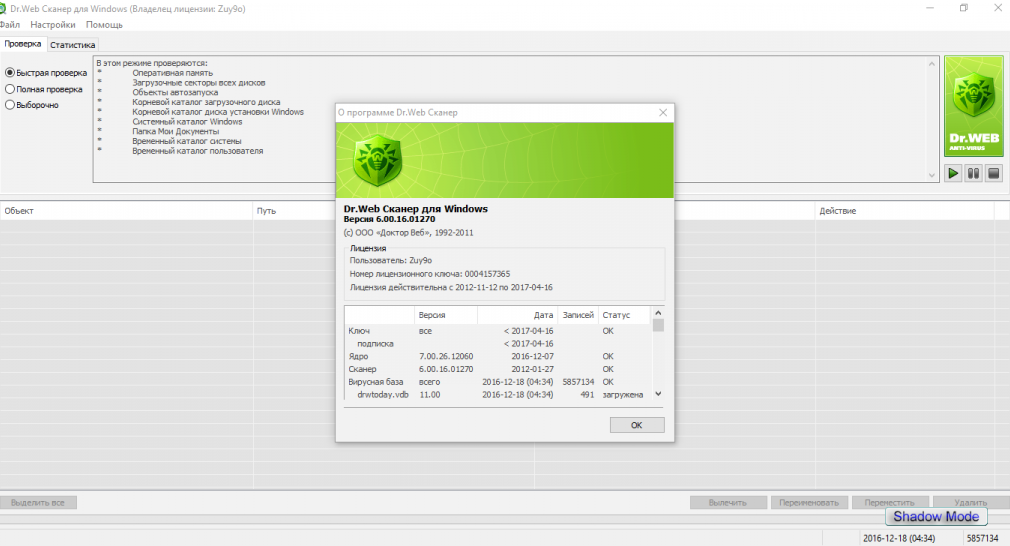Start scan with green play button
Viewport: 1010px width, 546px height.
953,173
